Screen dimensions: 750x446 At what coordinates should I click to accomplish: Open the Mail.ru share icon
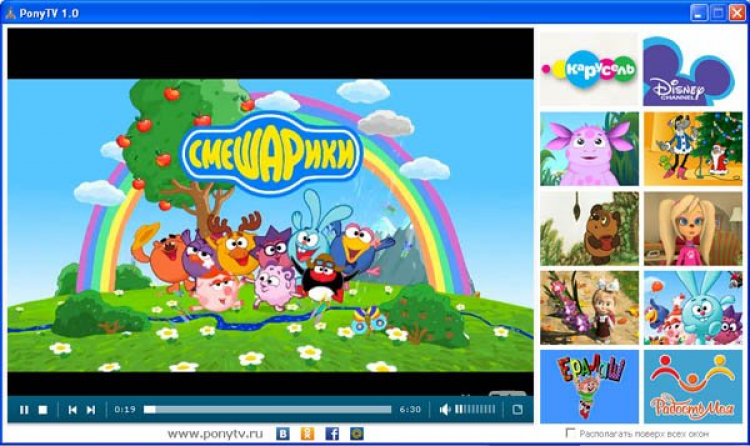tap(356, 434)
